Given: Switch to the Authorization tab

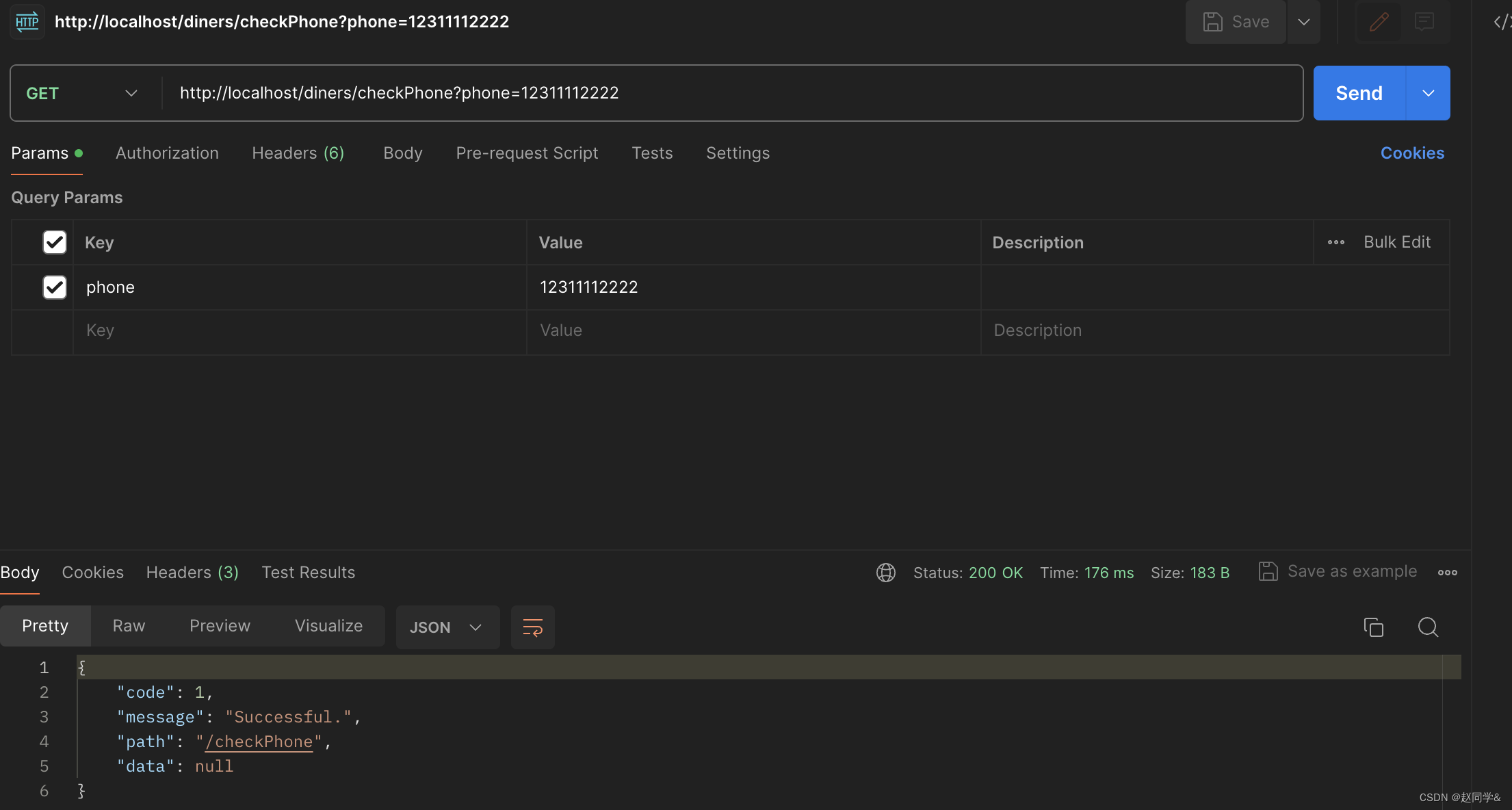Looking at the screenshot, I should point(167,153).
